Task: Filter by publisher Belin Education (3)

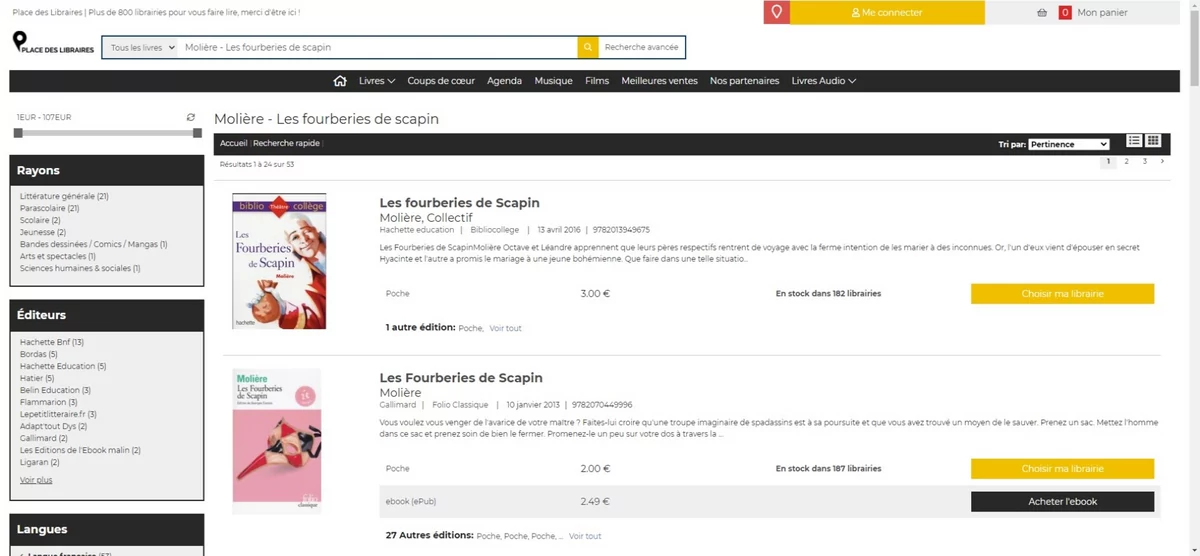Action: 55,390
